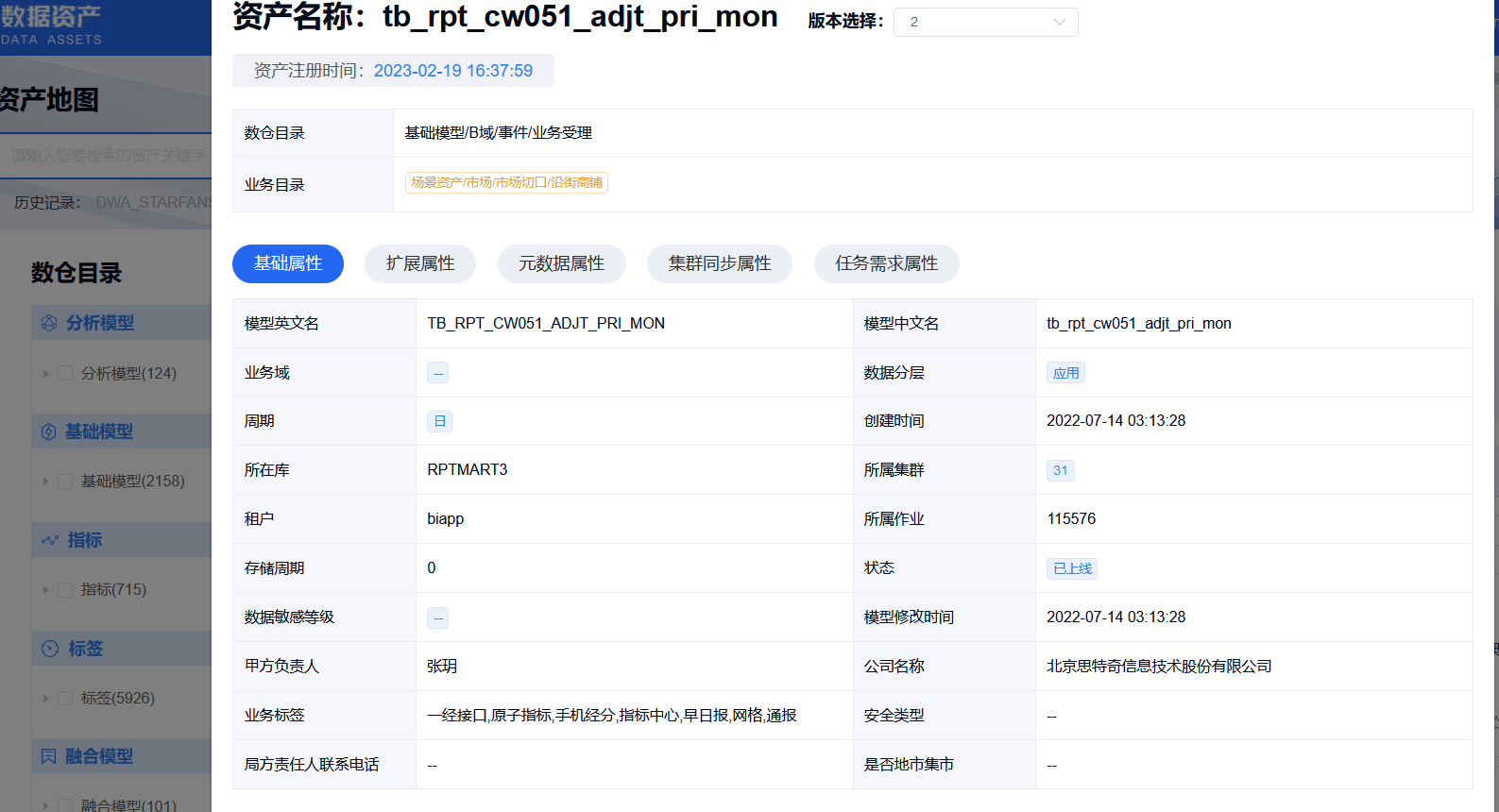
Task: Click the 分析模型 section header
Action: click(121, 323)
